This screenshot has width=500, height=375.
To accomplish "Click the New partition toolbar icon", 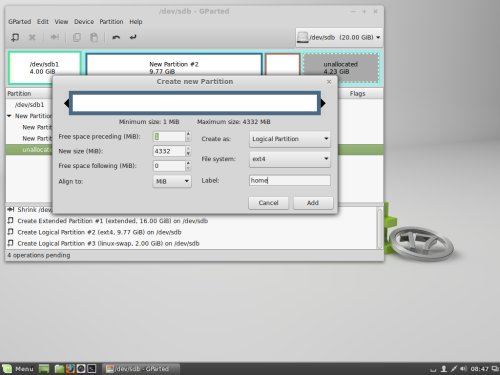I will [x=15, y=37].
